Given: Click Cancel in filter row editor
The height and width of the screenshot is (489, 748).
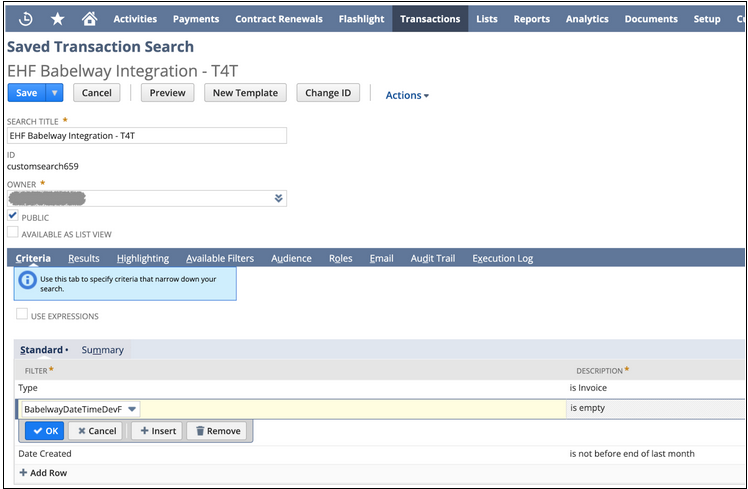Looking at the screenshot, I should [x=97, y=431].
